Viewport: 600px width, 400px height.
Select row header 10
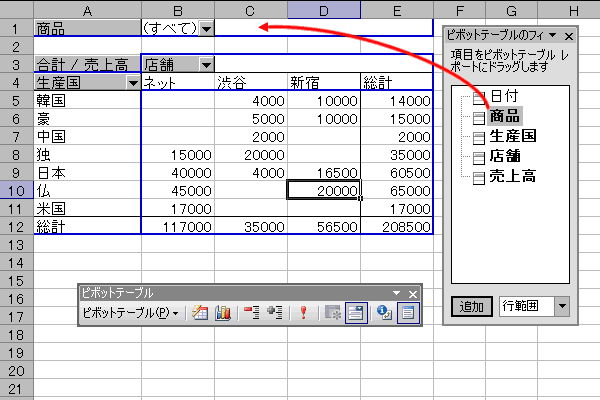[16, 191]
